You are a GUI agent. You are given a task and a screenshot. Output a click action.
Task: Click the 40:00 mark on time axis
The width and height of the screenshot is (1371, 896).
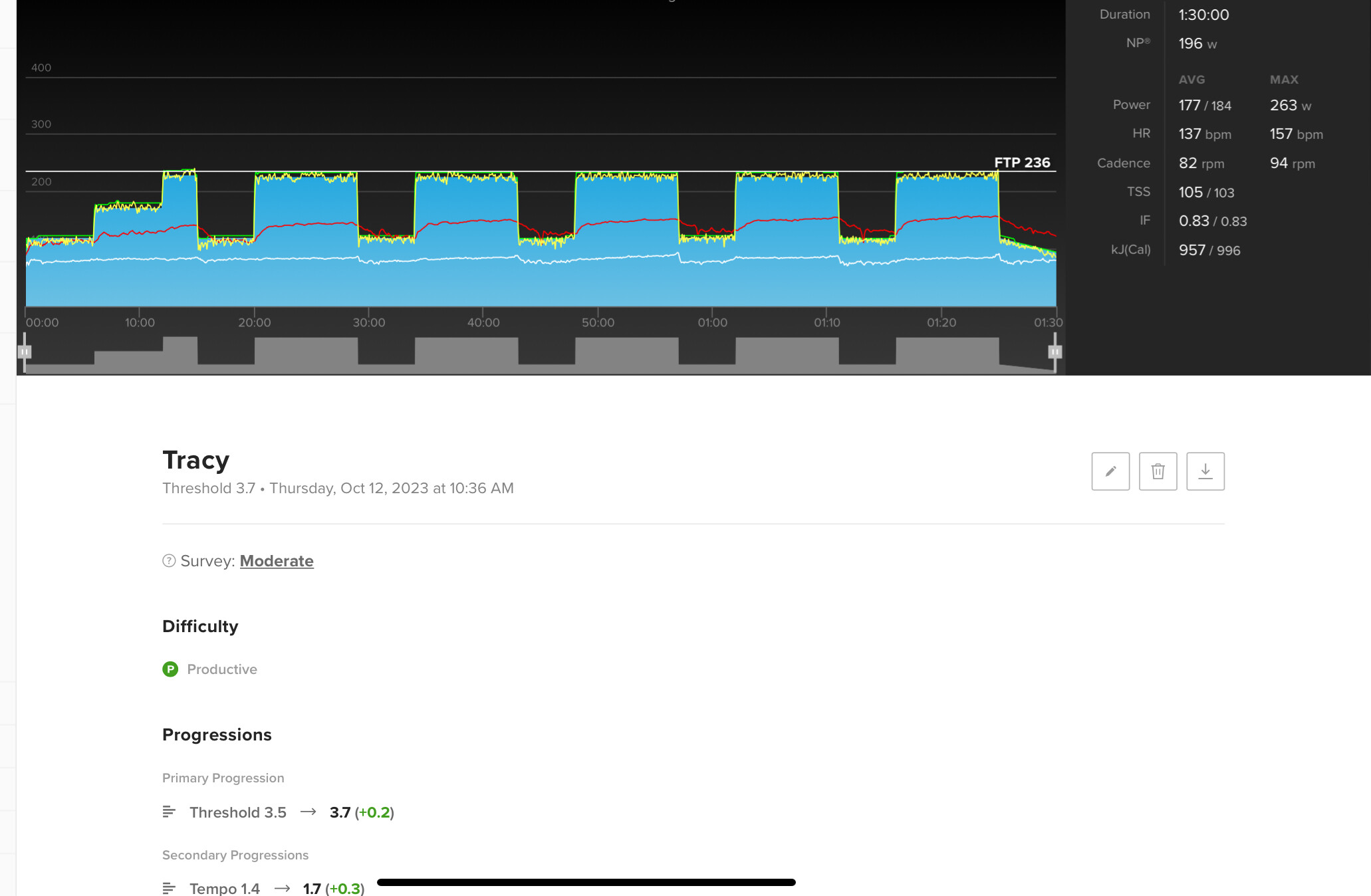click(x=483, y=322)
